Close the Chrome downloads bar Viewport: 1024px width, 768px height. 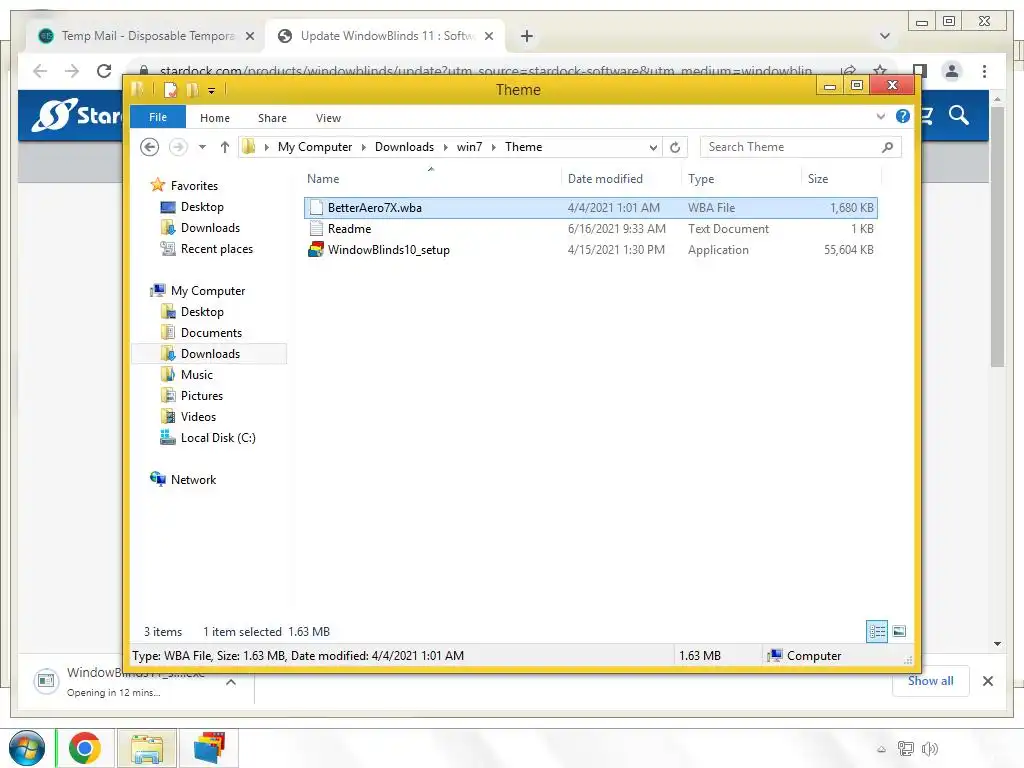[987, 681]
